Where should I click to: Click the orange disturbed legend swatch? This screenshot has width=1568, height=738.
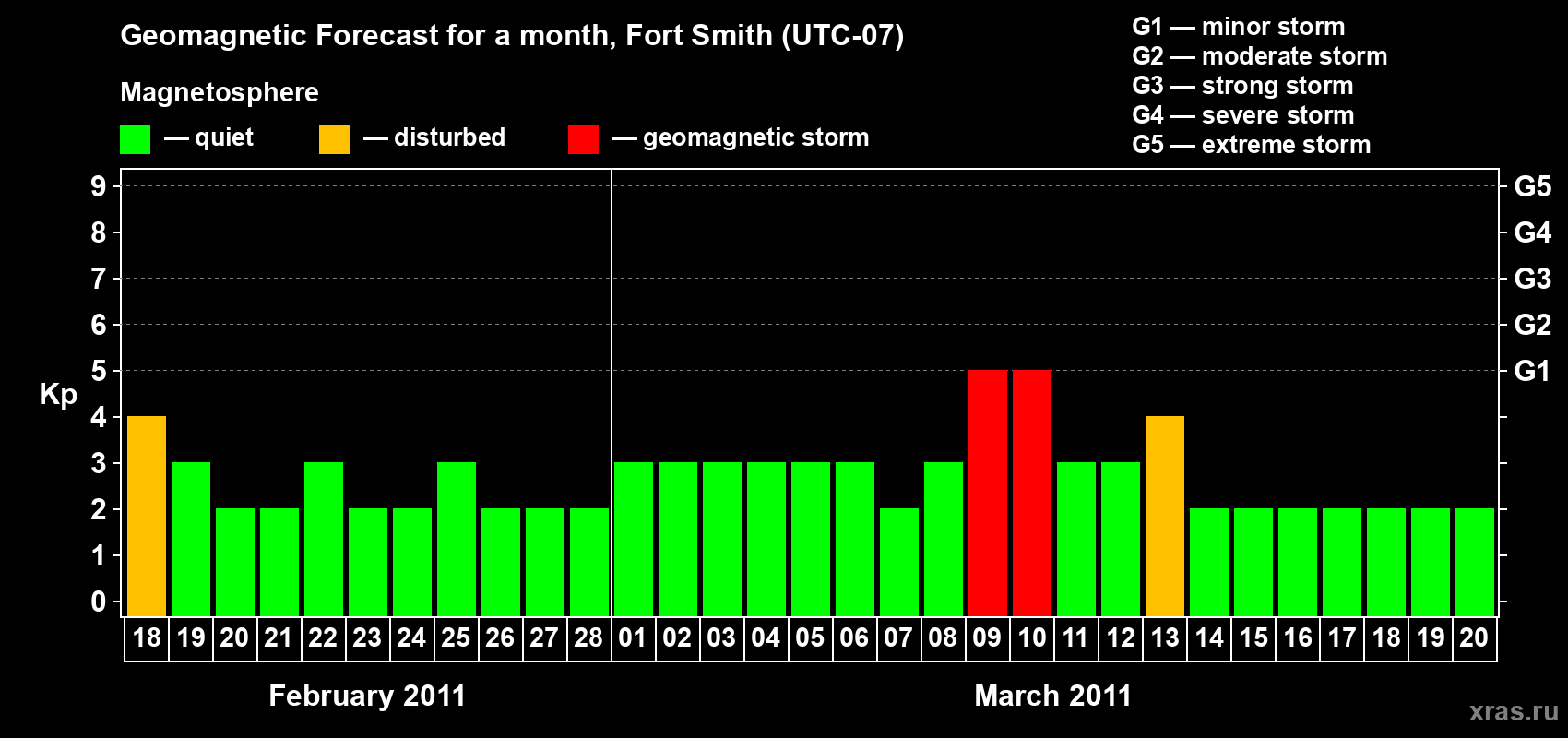(334, 139)
